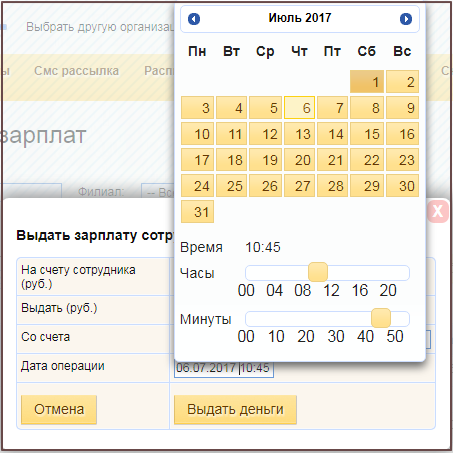
Task: Focus the Дата операции input field
Action: point(224,368)
